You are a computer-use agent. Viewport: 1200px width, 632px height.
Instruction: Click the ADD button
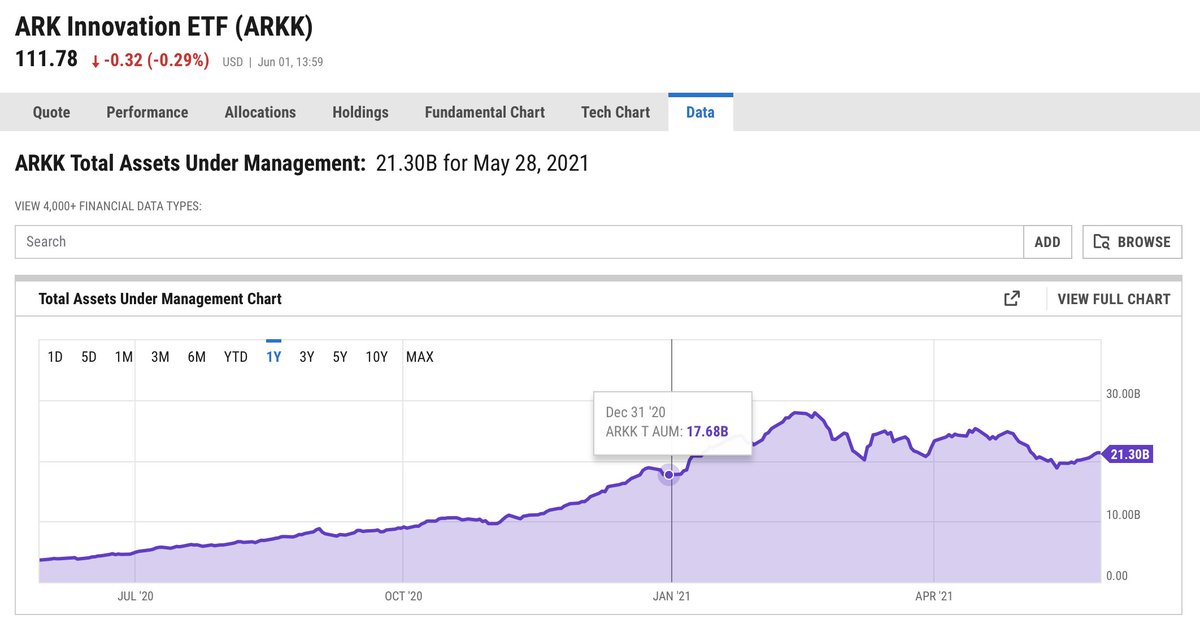pyautogui.click(x=1048, y=242)
